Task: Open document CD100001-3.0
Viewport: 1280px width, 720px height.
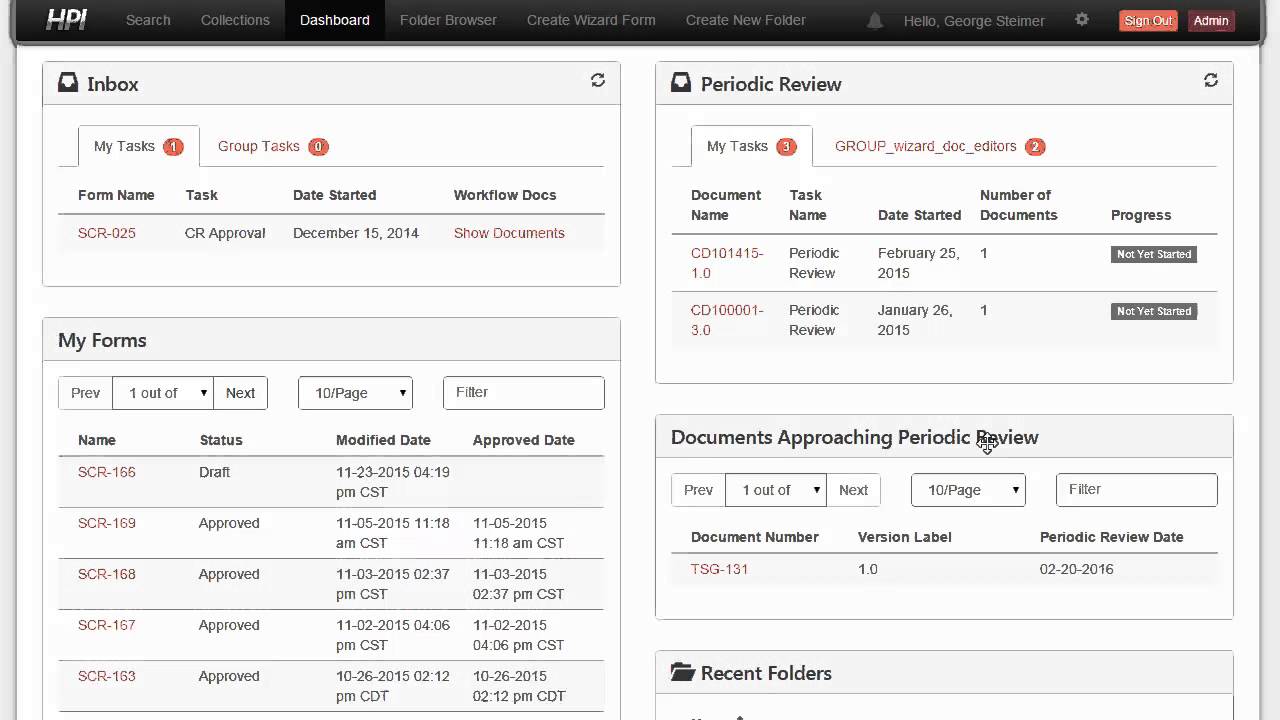Action: tap(727, 320)
